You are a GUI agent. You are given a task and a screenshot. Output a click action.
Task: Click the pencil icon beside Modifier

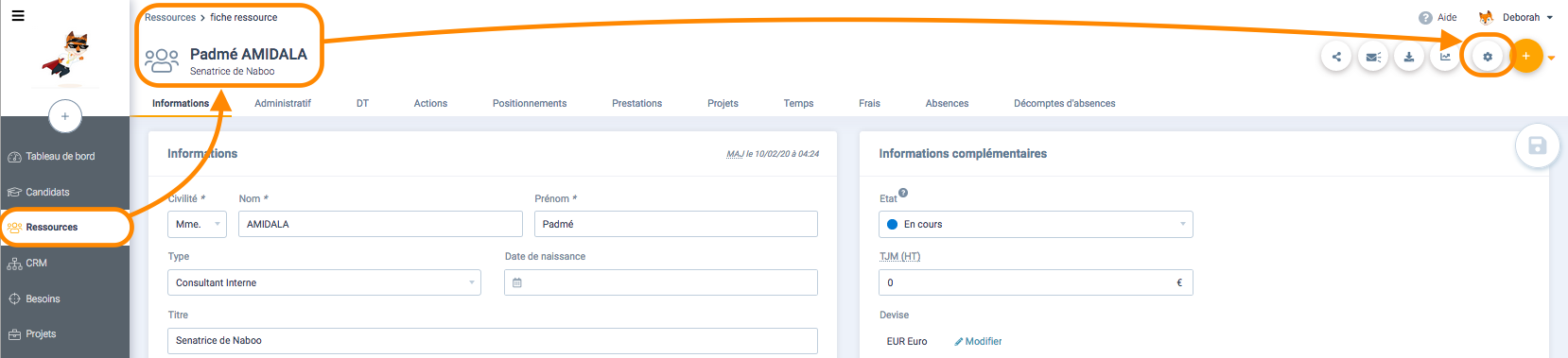(x=958, y=342)
